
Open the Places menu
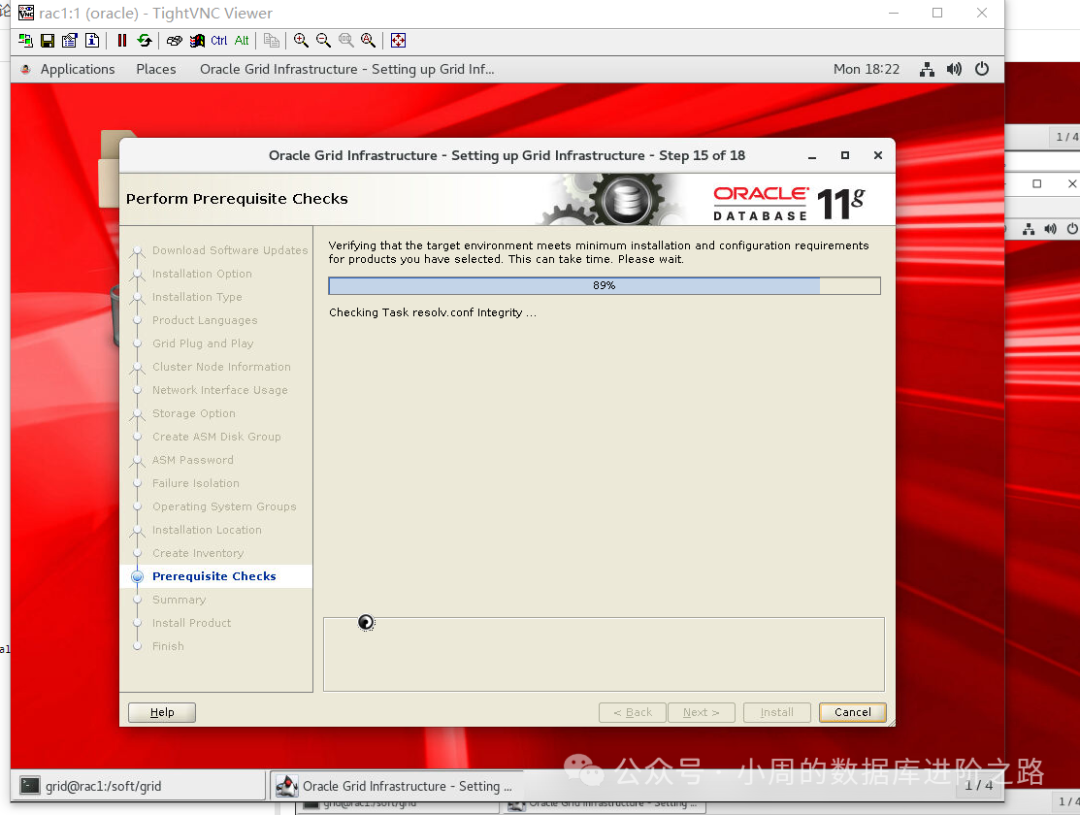(x=156, y=69)
